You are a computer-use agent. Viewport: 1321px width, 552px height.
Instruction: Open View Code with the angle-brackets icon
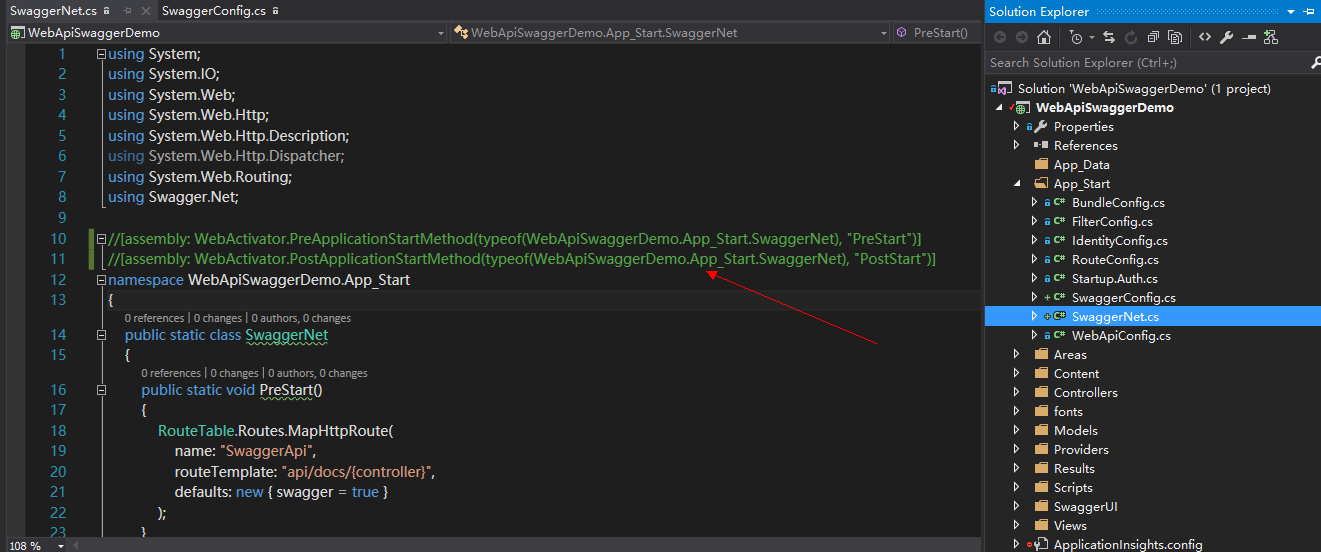click(1204, 37)
